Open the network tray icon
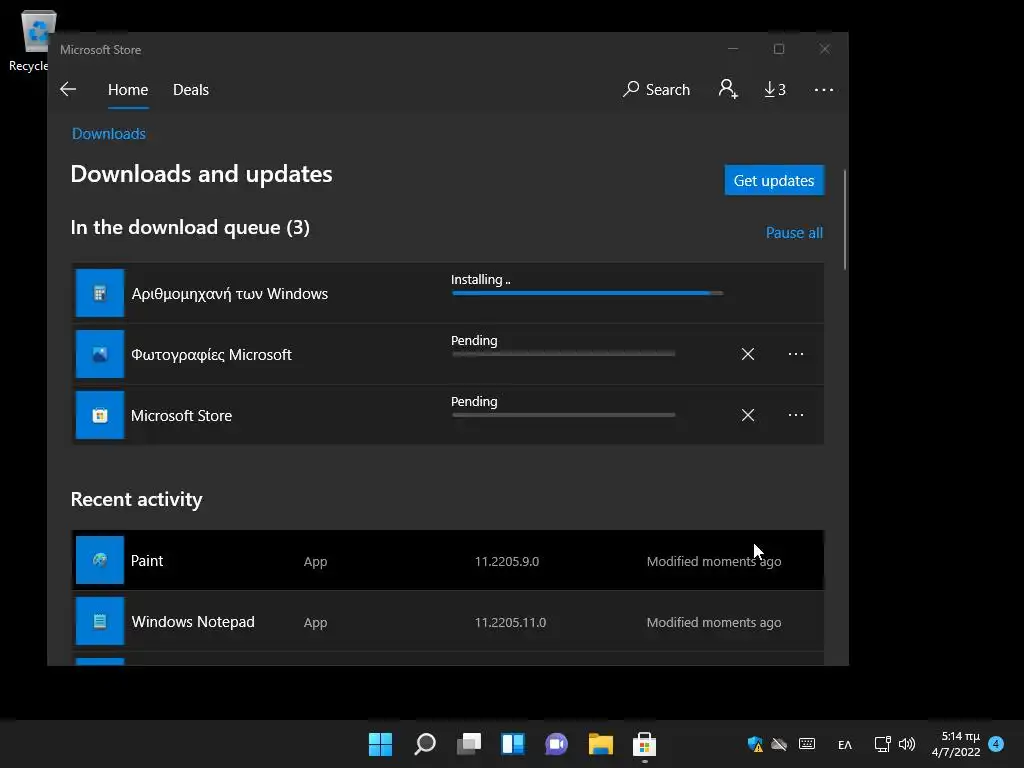Screen dimensions: 1024x768 coord(882,744)
